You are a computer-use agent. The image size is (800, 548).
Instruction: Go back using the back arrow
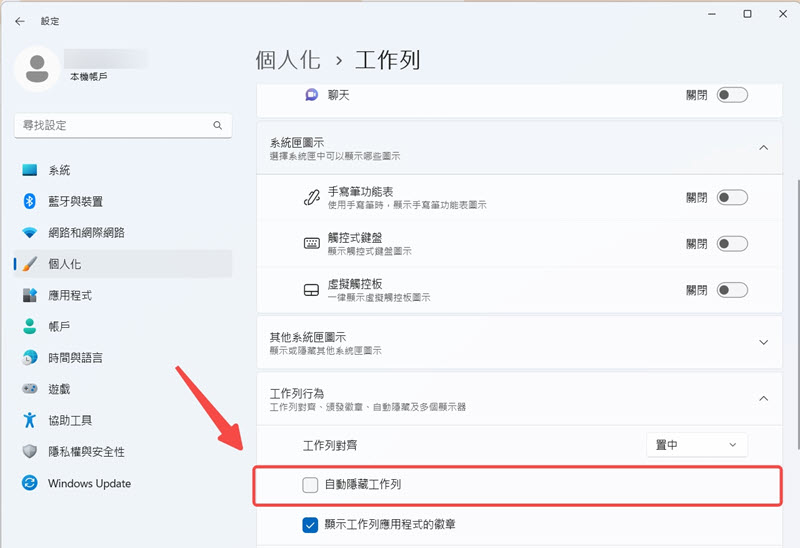(20, 21)
